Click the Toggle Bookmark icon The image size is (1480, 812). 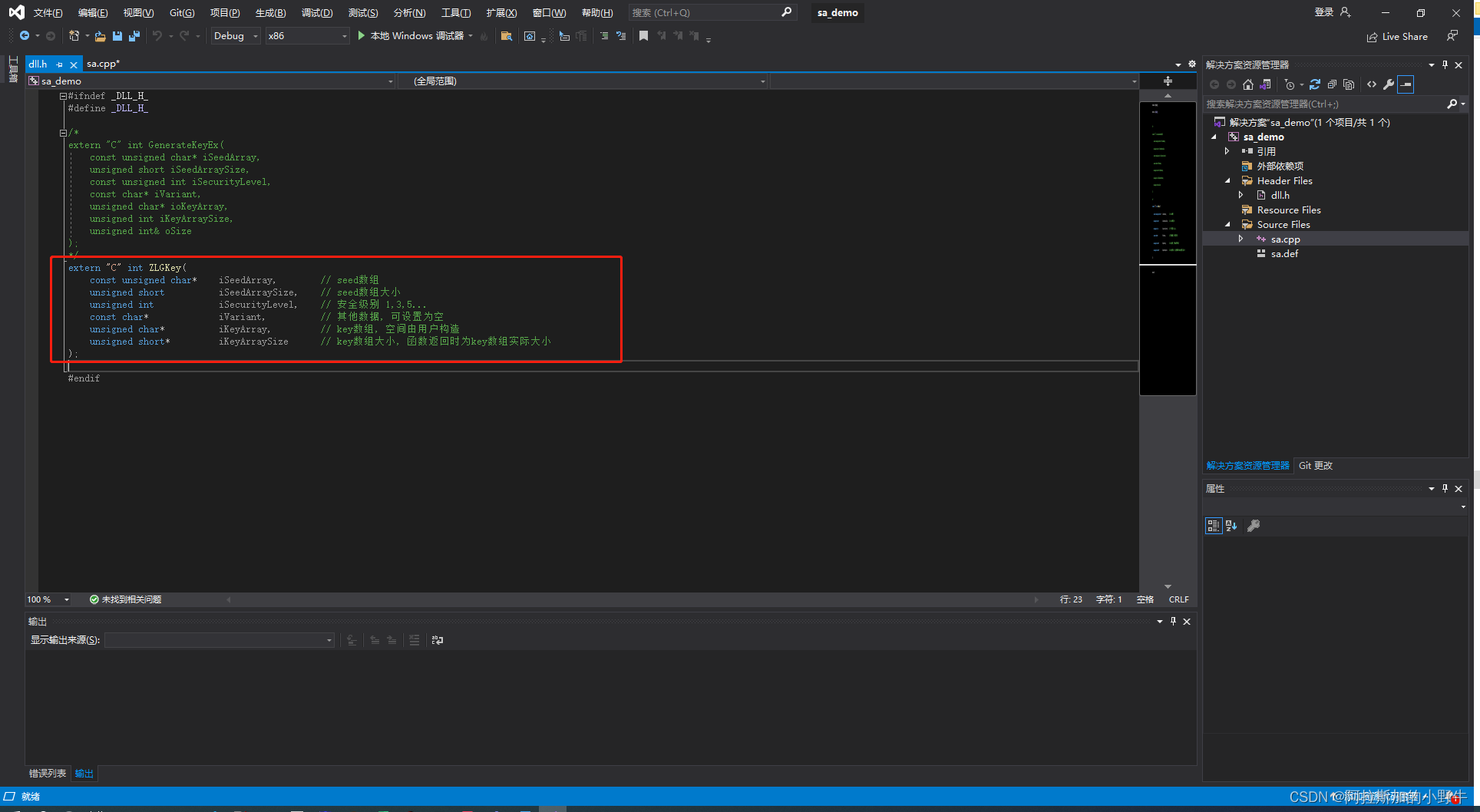click(643, 36)
